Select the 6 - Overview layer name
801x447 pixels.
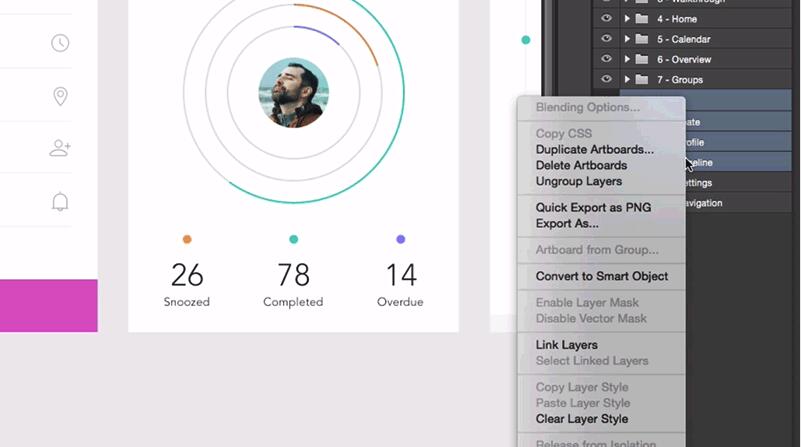point(684,60)
